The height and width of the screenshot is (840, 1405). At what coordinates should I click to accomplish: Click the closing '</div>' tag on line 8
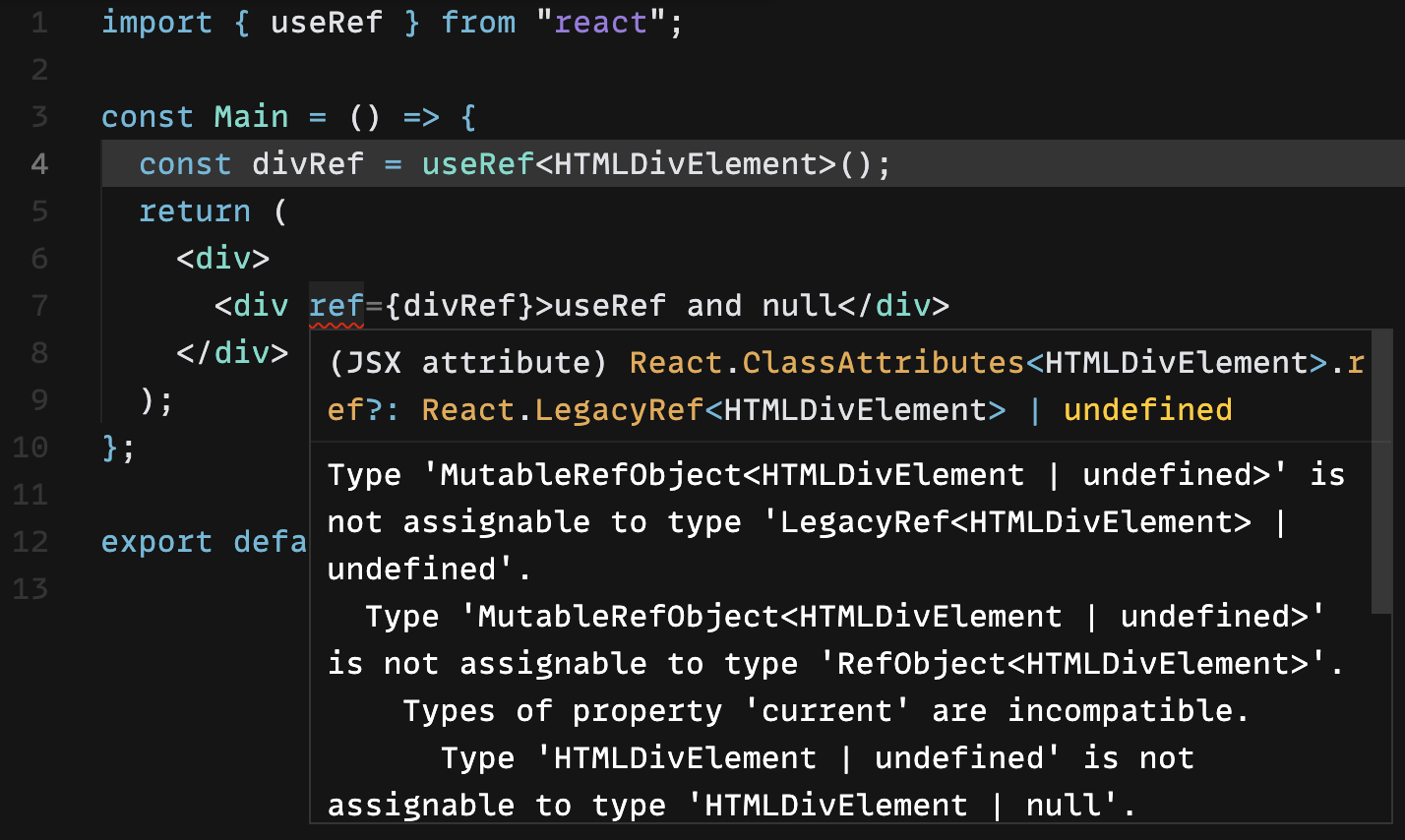click(233, 353)
